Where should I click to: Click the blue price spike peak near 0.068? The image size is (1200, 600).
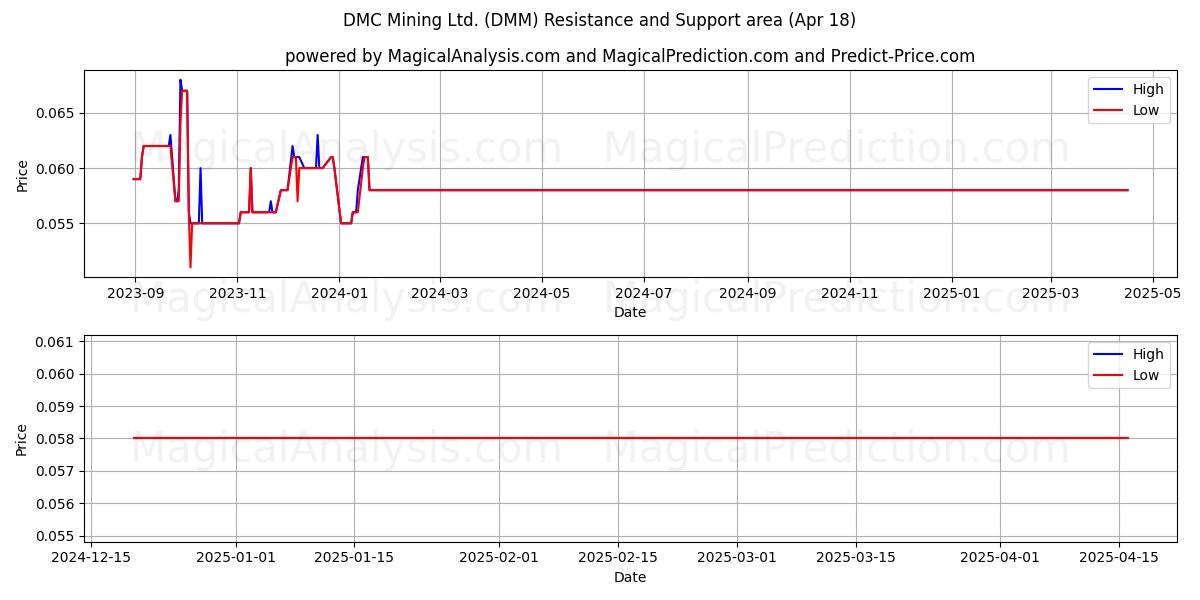click(180, 80)
